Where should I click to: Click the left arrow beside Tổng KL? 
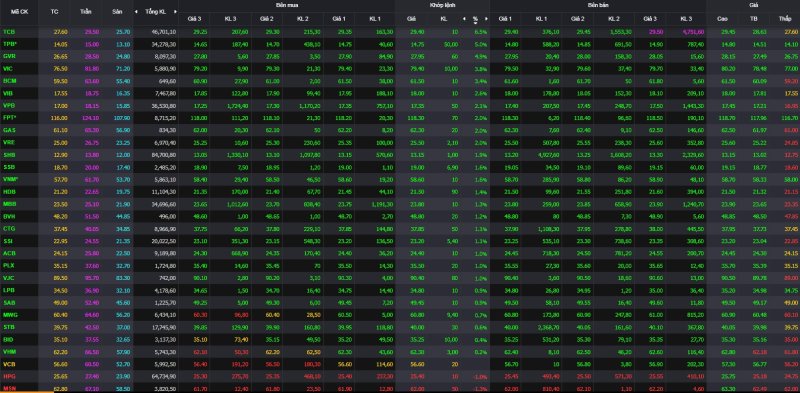pos(136,11)
